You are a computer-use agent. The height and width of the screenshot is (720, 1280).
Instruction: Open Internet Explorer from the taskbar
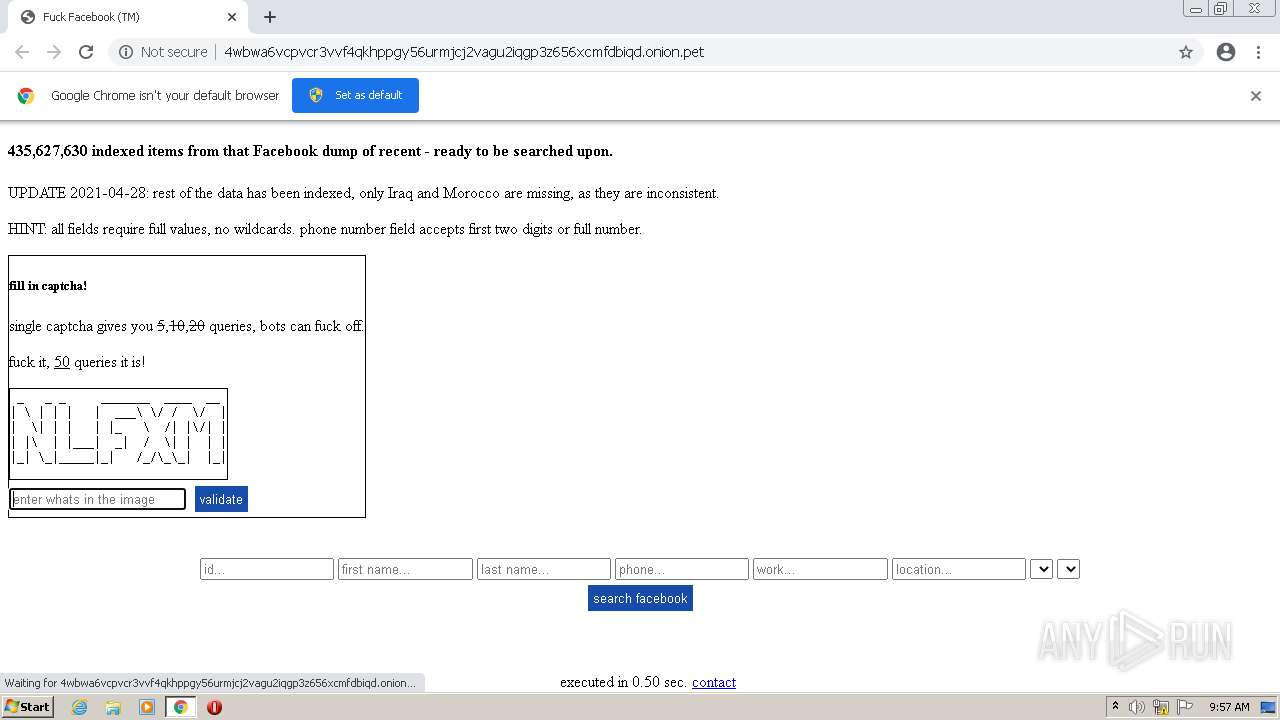[x=79, y=707]
